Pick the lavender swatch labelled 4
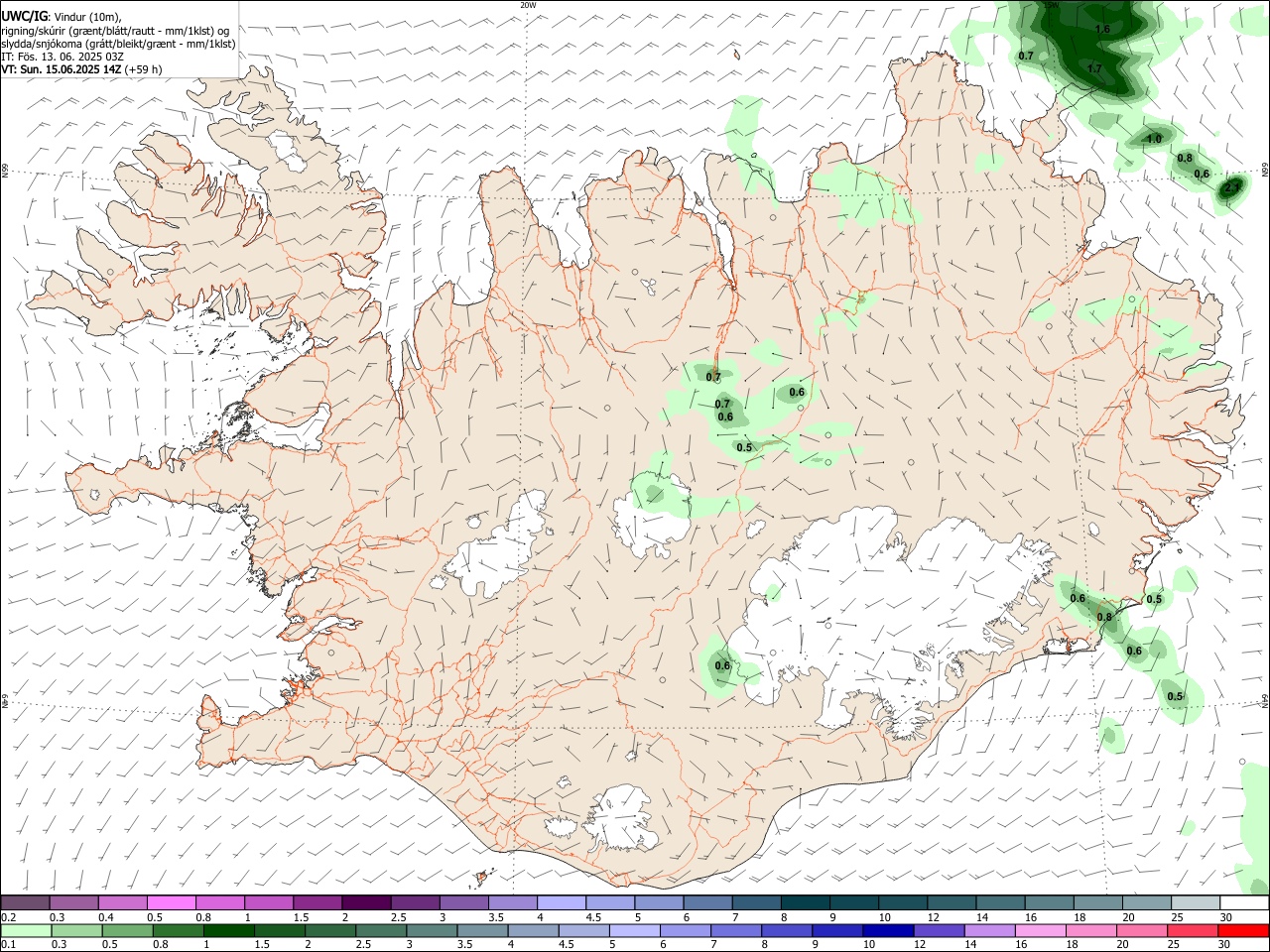The height and width of the screenshot is (952, 1270). [x=562, y=903]
